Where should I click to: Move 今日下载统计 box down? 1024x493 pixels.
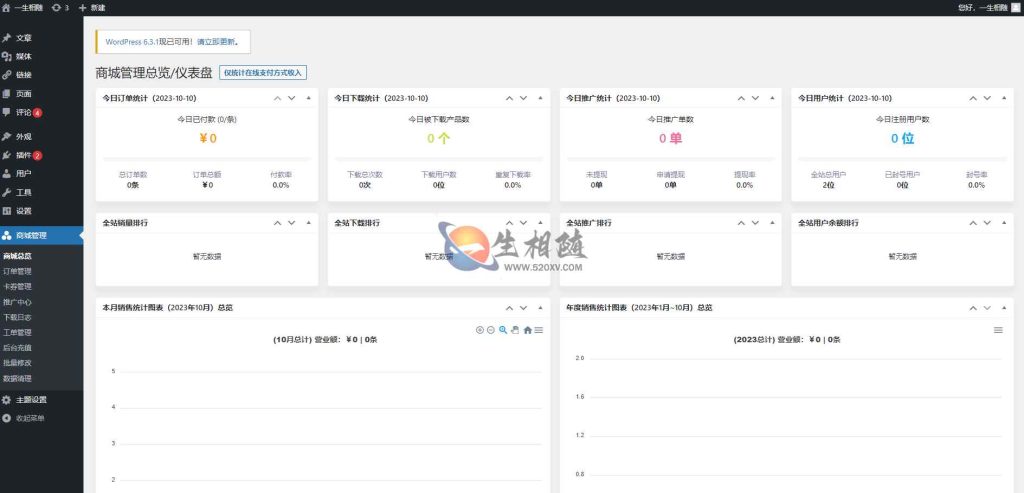tap(523, 98)
